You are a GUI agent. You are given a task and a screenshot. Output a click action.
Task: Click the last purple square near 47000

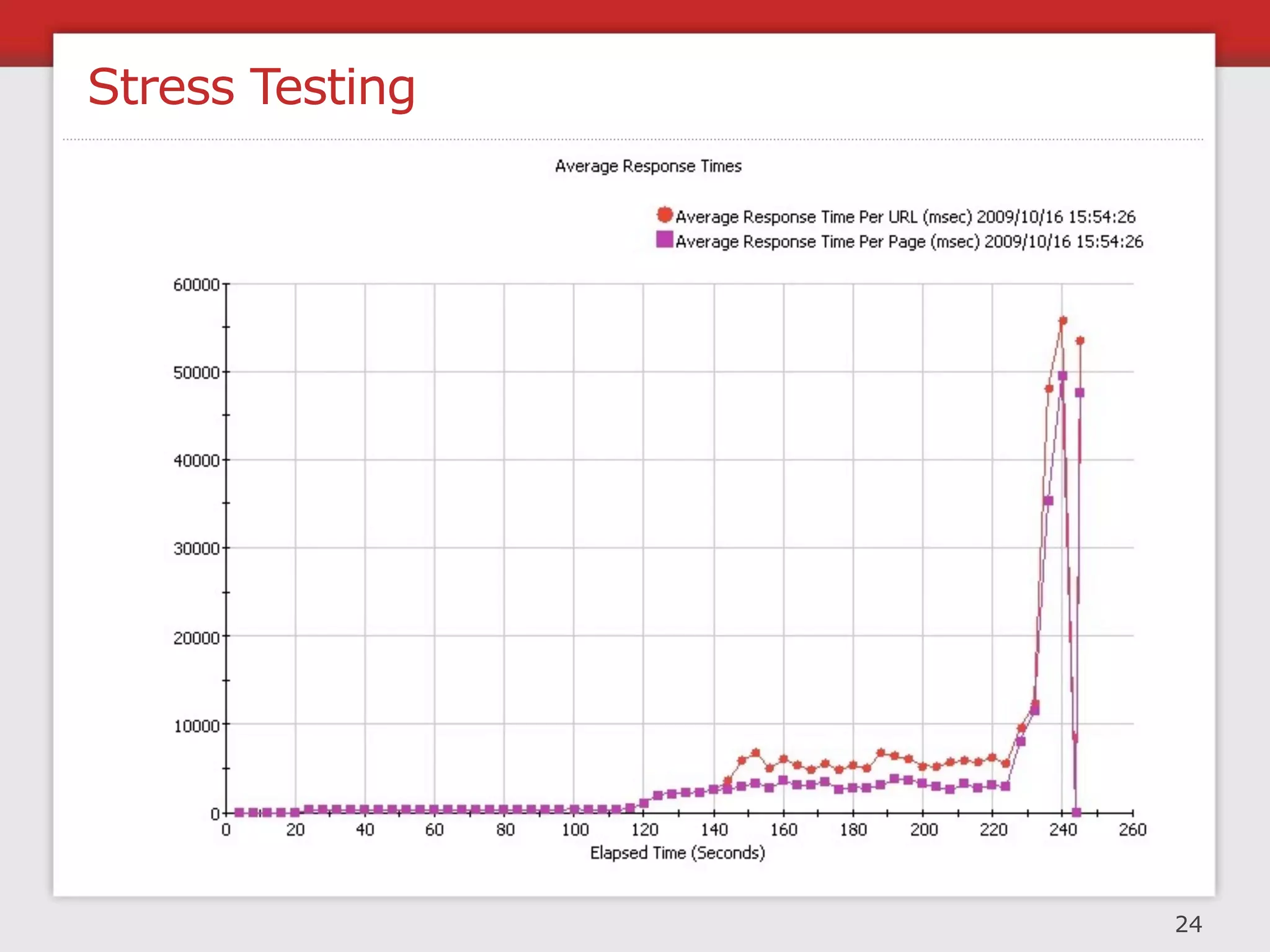tap(1079, 392)
